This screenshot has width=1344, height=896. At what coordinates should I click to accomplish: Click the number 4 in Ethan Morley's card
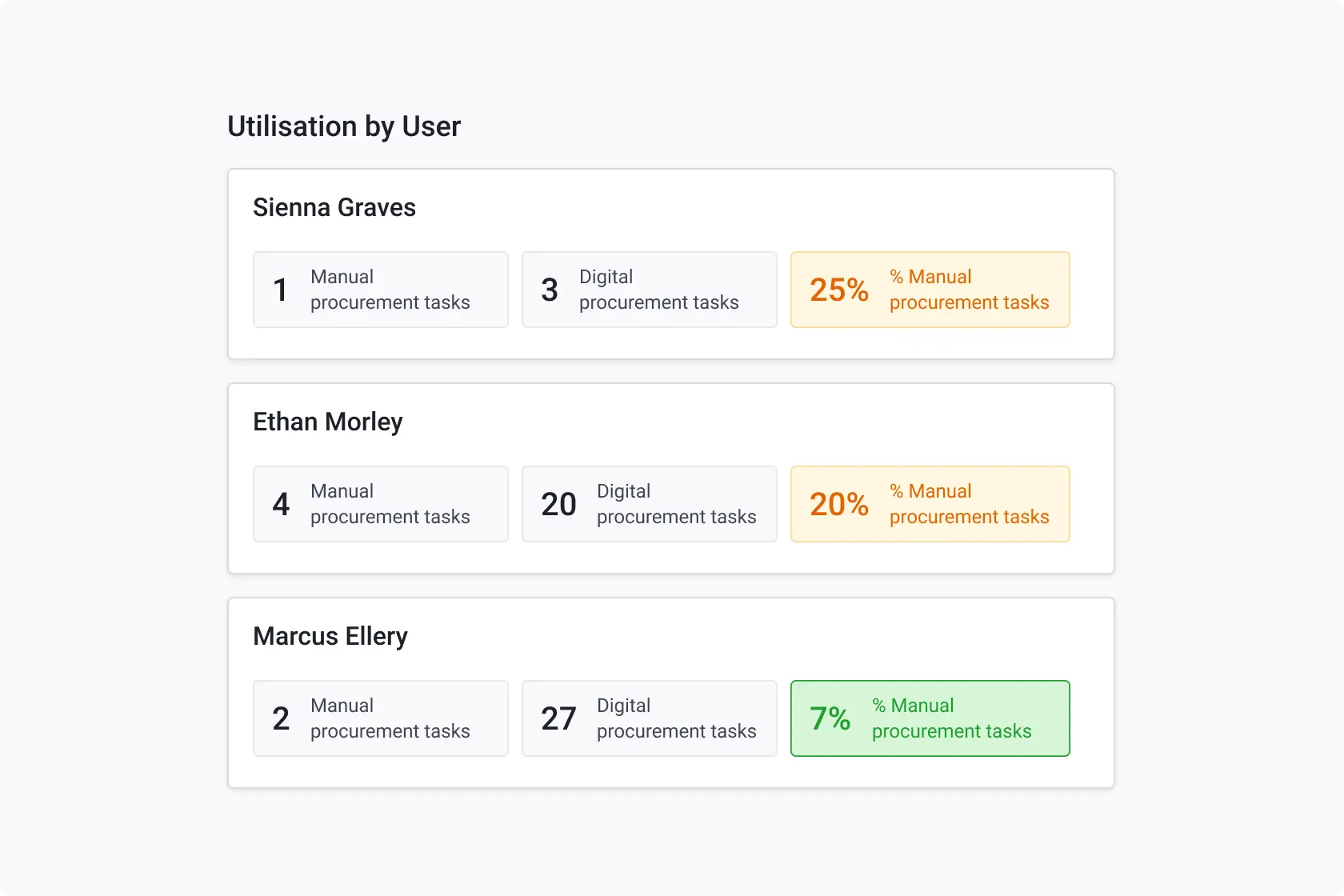point(281,504)
